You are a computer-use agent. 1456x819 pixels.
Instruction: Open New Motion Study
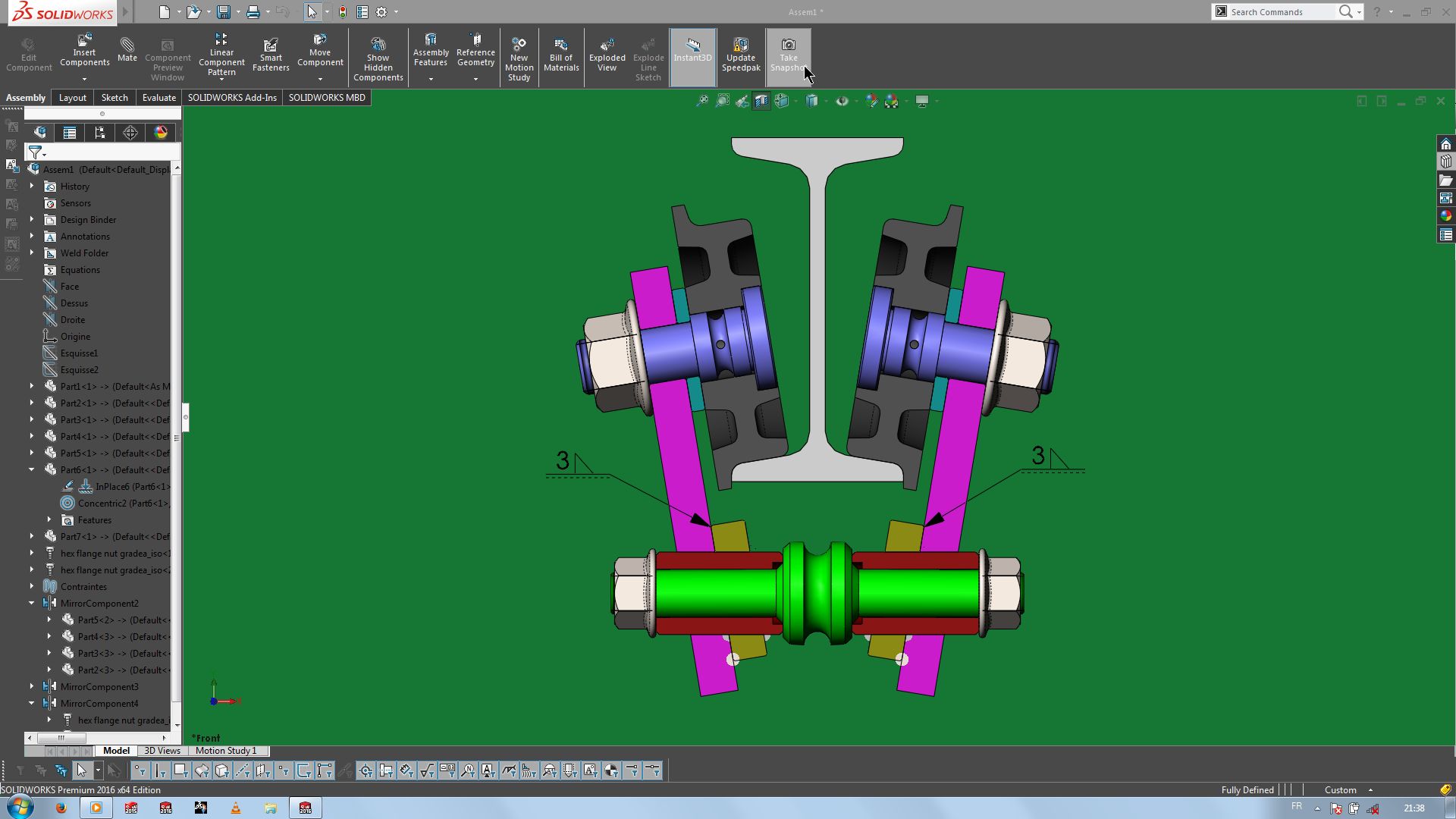519,58
